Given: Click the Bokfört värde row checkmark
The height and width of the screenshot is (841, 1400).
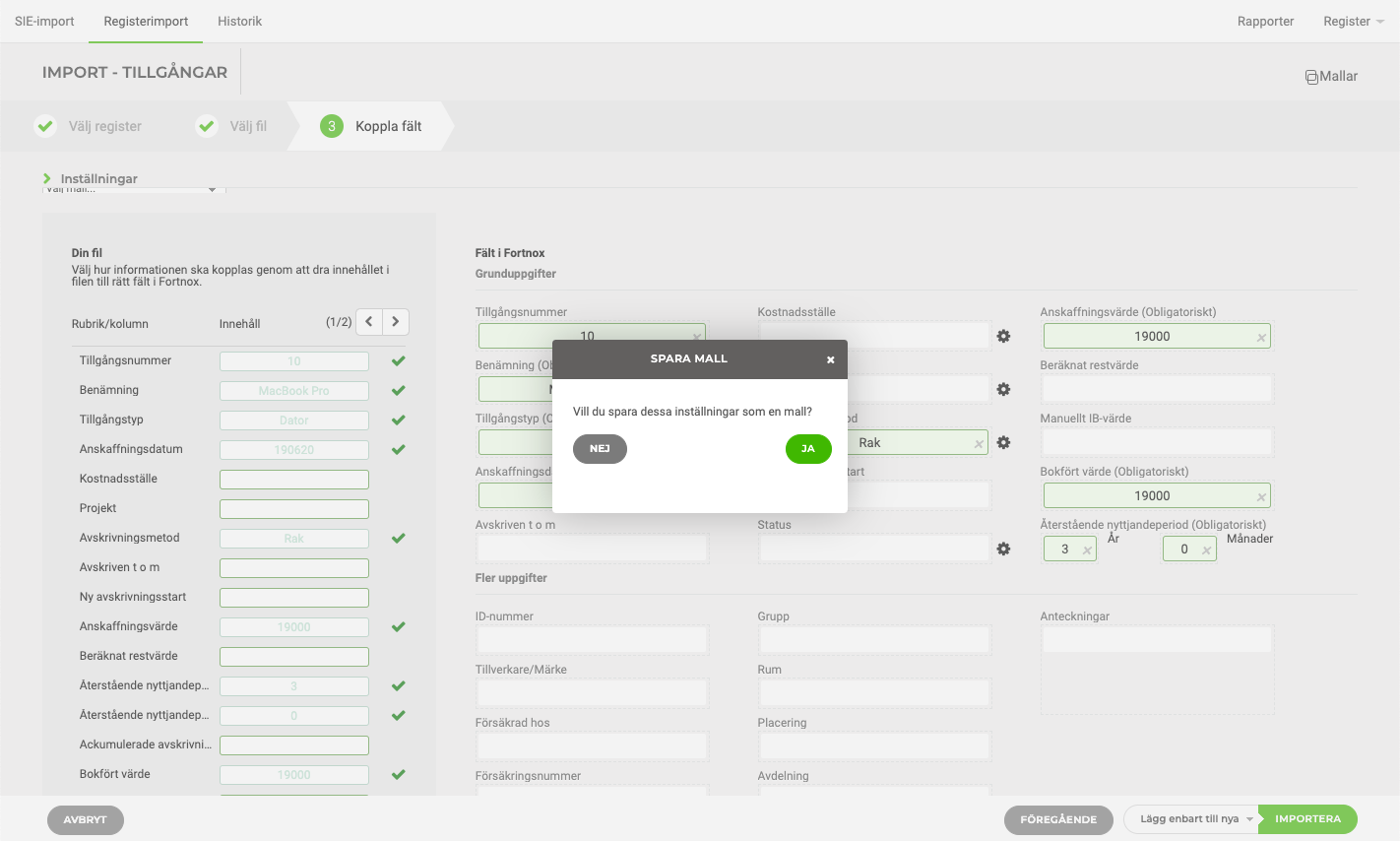Looking at the screenshot, I should point(399,775).
